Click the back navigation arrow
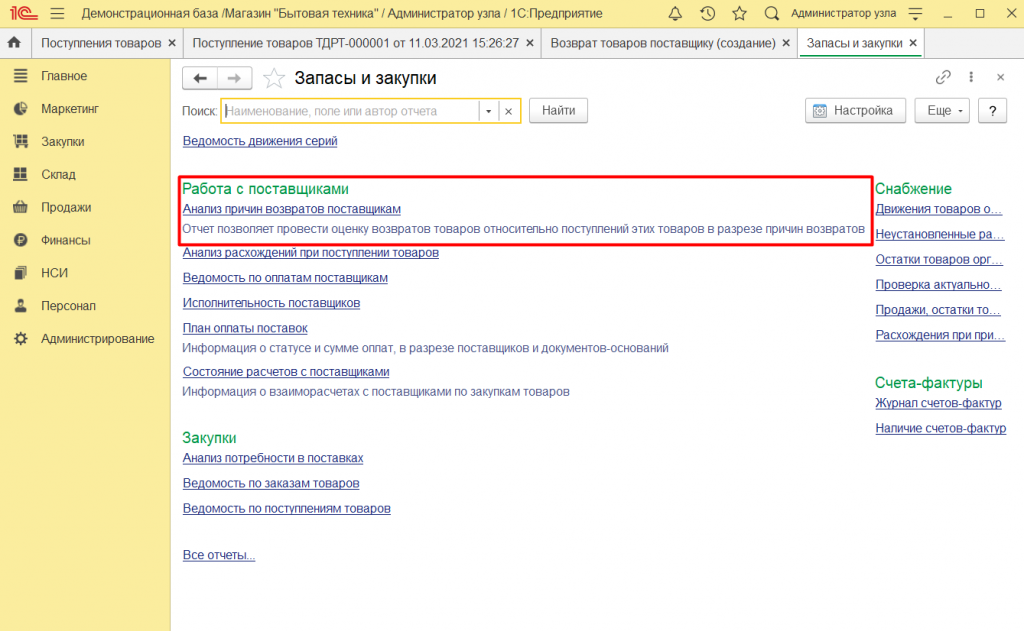Viewport: 1024px width, 631px height. point(200,78)
